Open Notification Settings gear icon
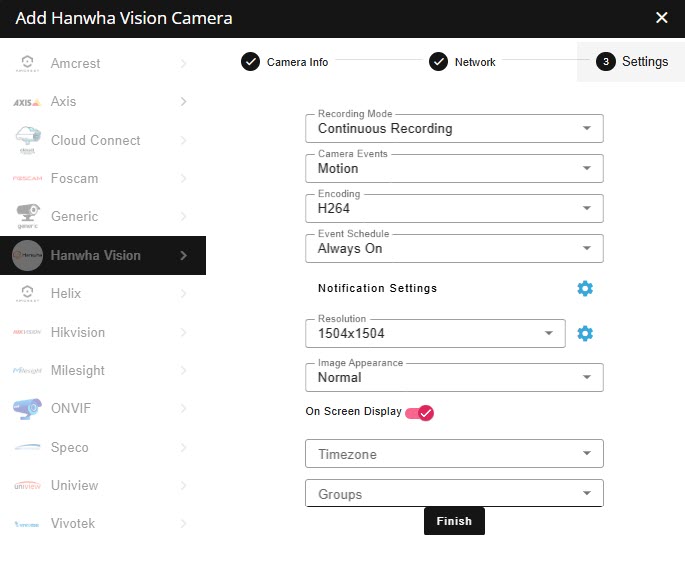Image resolution: width=685 pixels, height=569 pixels. point(585,288)
